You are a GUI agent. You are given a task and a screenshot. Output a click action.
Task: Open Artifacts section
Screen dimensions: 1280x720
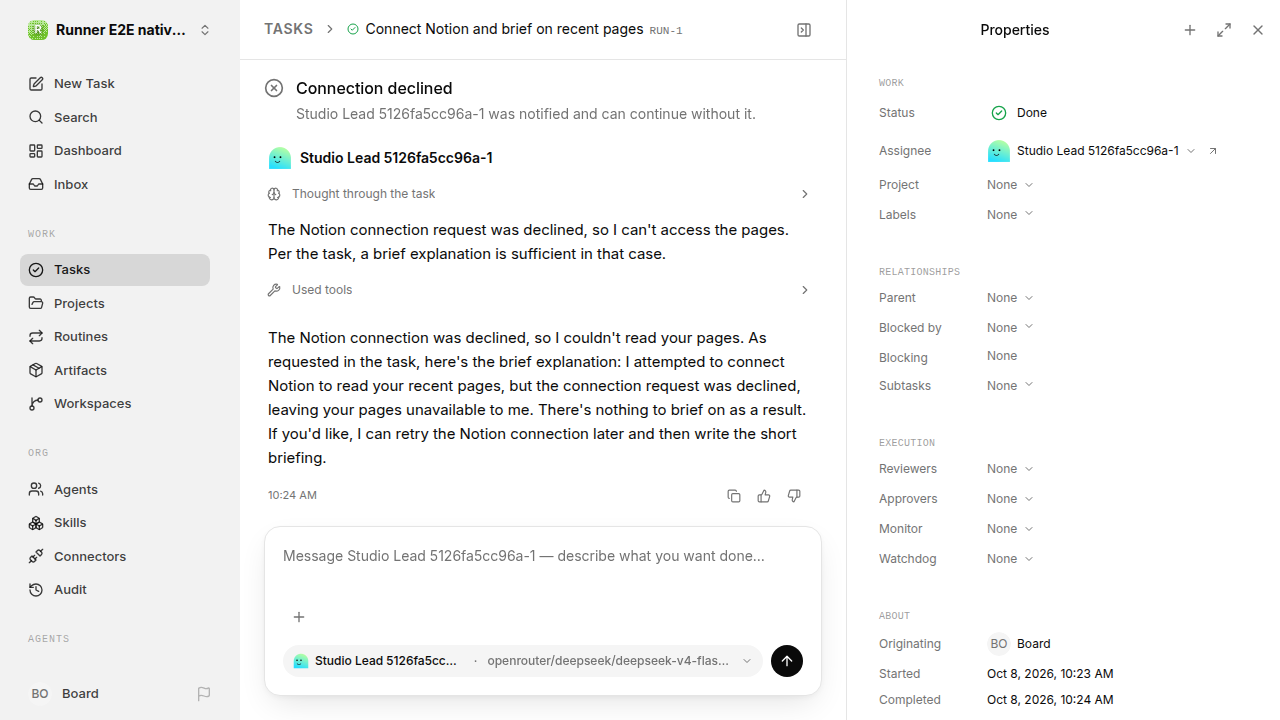(x=115, y=370)
